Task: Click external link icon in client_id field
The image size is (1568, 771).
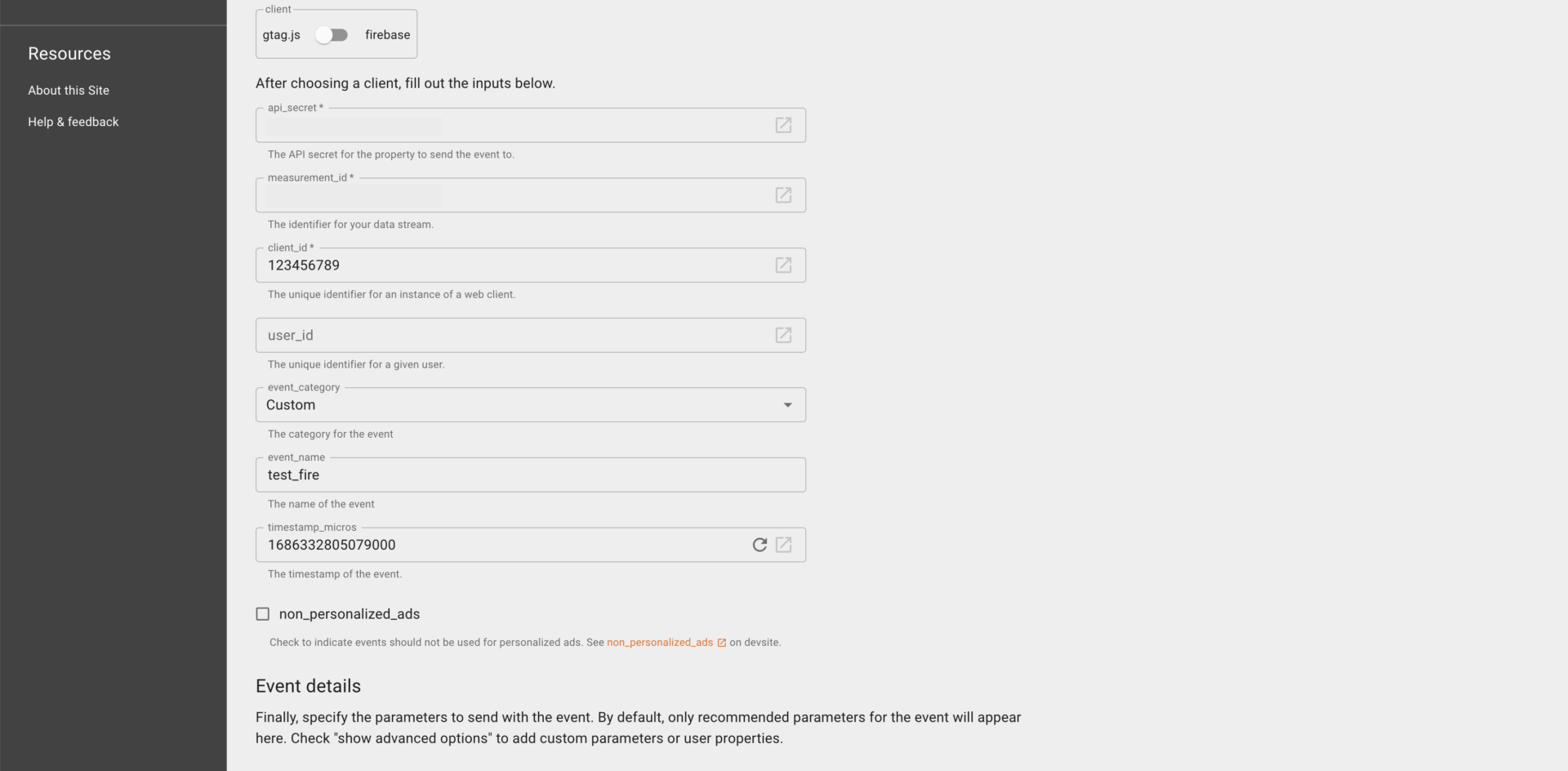Action: (x=783, y=265)
